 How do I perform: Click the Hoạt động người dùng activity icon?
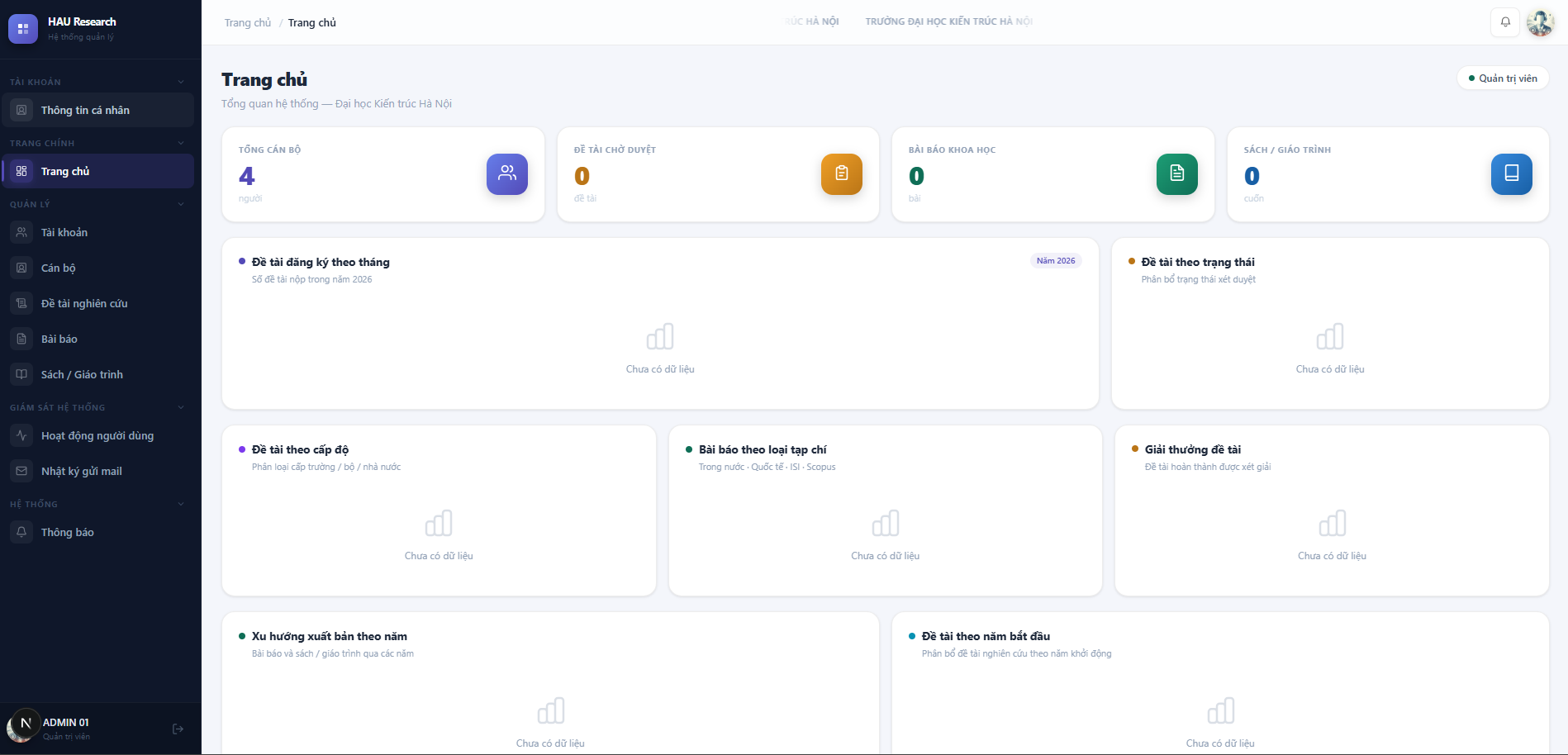[x=21, y=435]
